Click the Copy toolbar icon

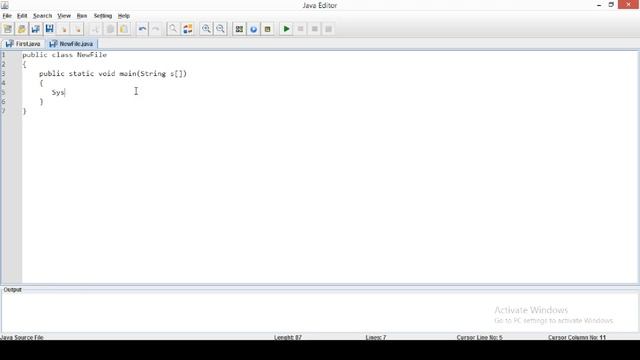pyautogui.click(x=110, y=29)
